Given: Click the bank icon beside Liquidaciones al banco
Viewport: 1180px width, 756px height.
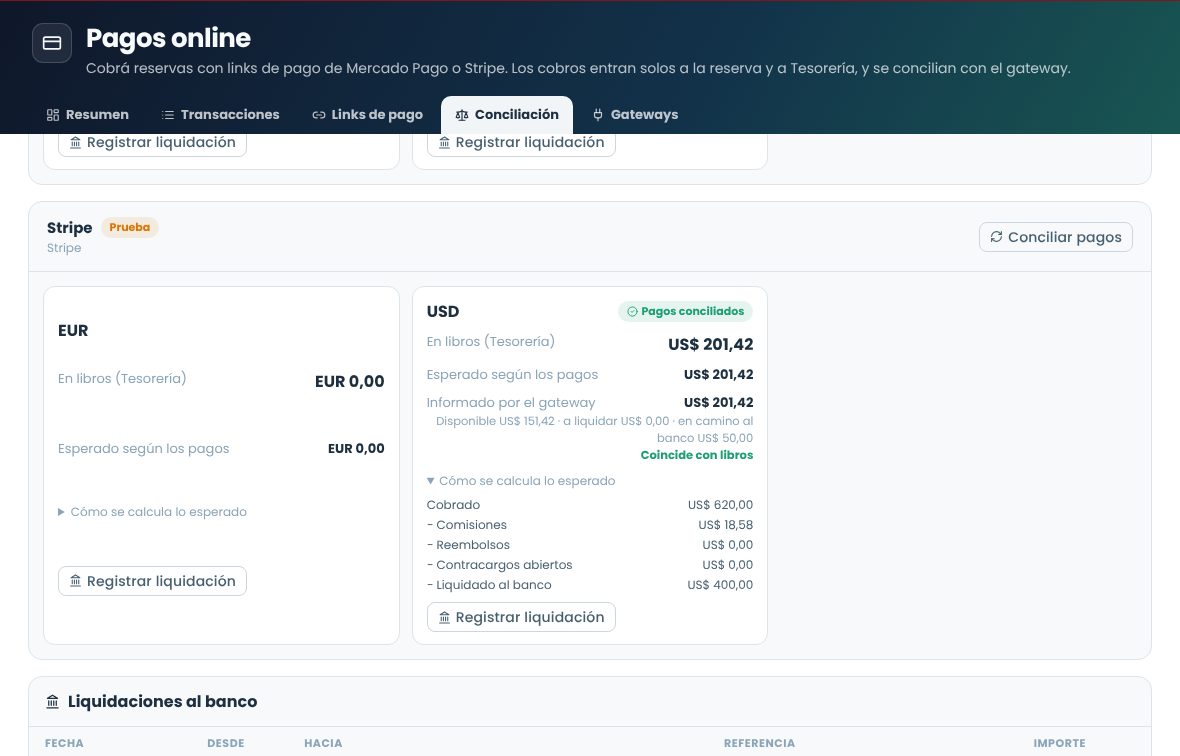Looking at the screenshot, I should tap(53, 702).
